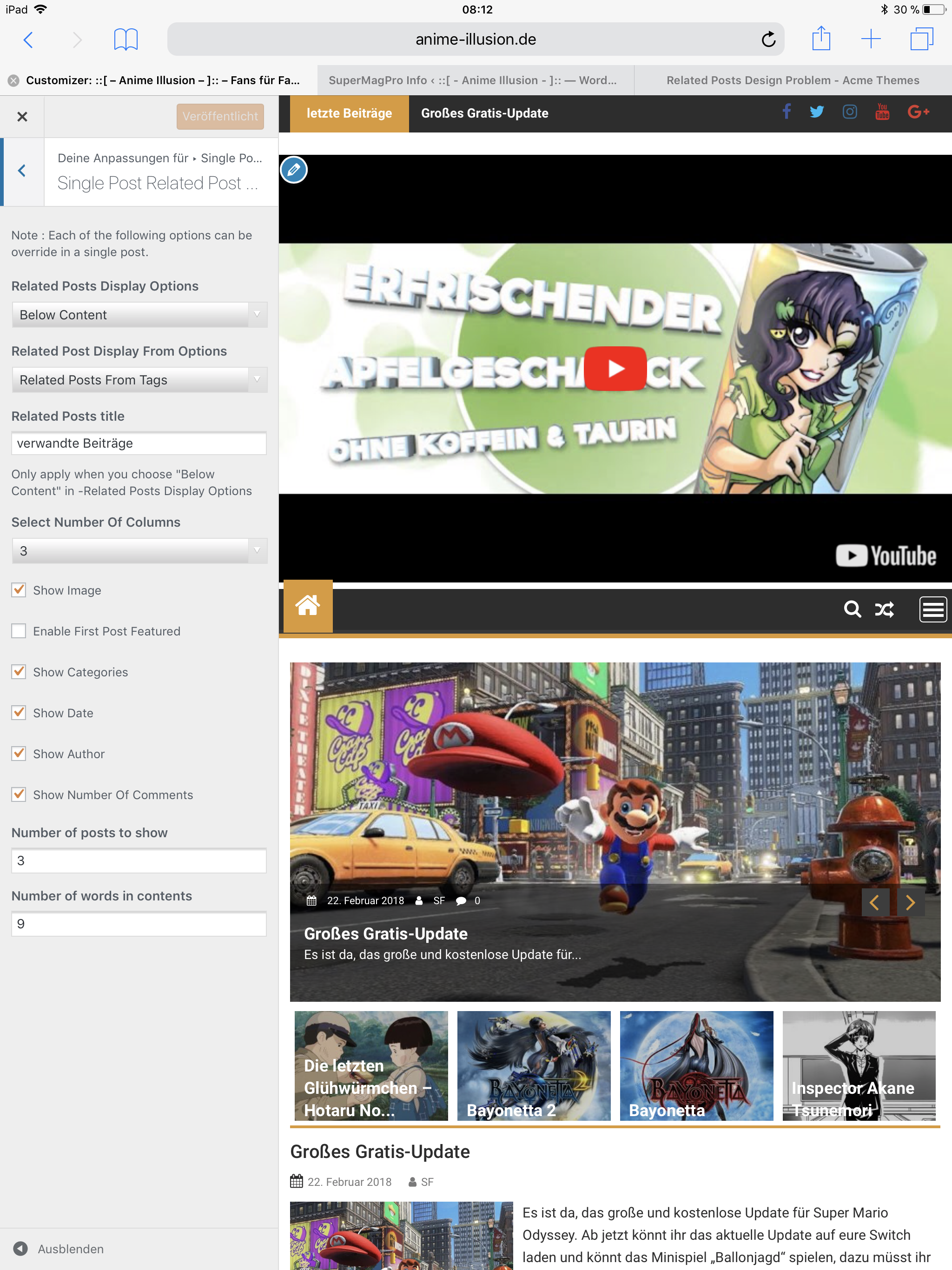Image resolution: width=952 pixels, height=1270 pixels.
Task: Click the Instagram social icon
Action: click(849, 112)
